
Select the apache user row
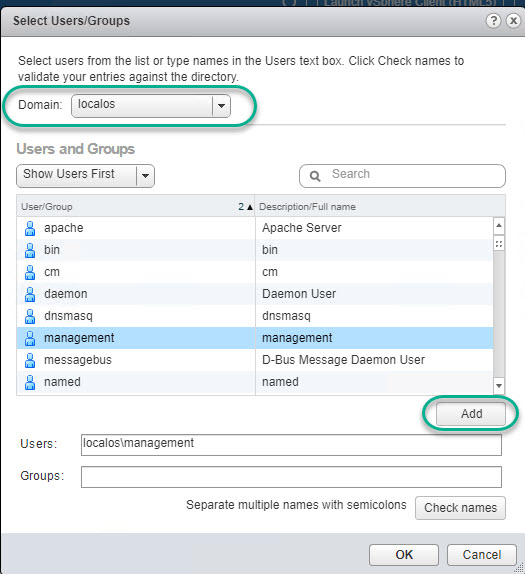tap(255, 228)
